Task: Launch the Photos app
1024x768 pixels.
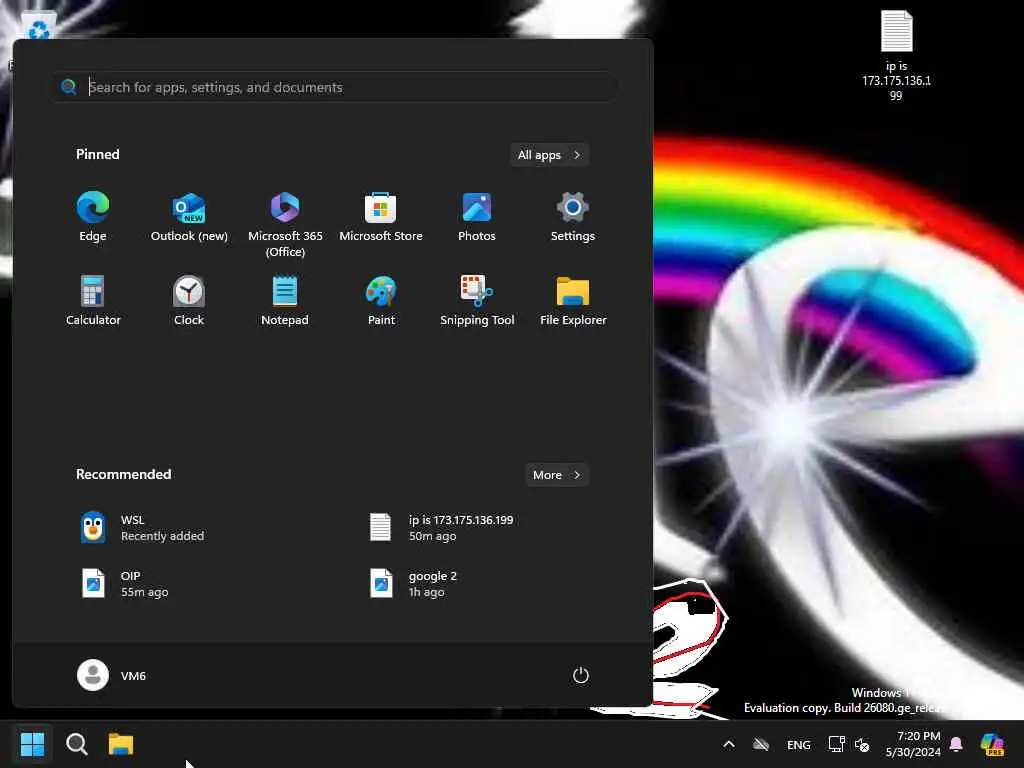Action: coord(477,217)
